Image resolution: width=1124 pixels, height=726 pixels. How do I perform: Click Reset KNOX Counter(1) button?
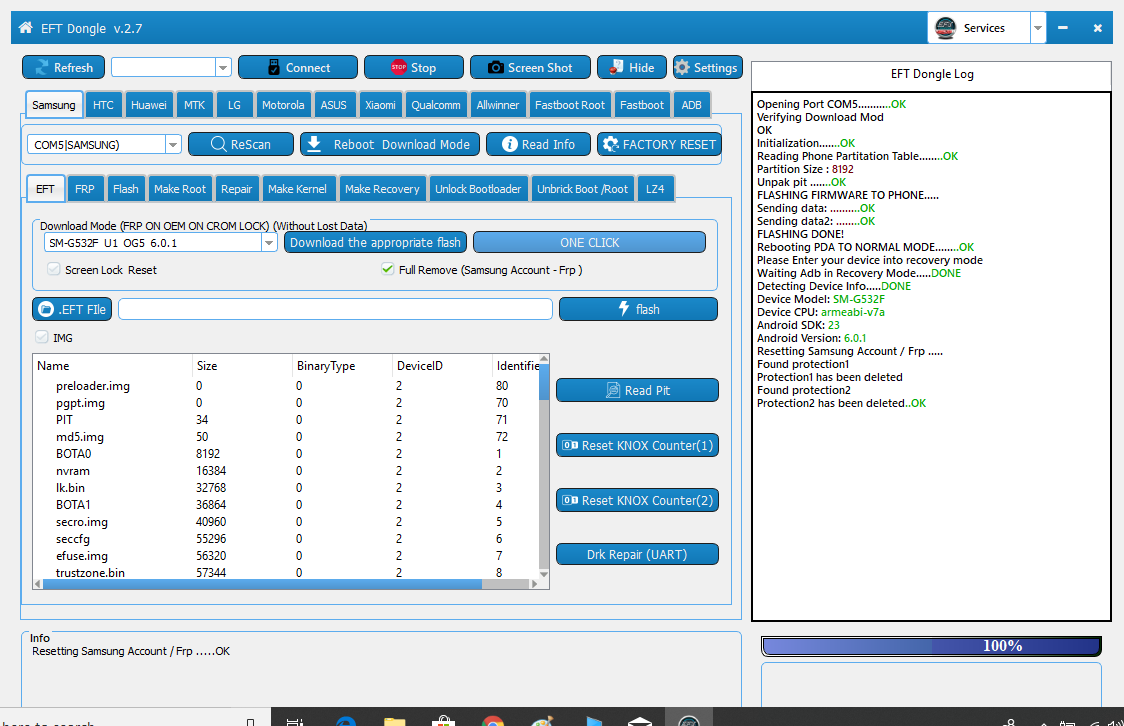637,445
